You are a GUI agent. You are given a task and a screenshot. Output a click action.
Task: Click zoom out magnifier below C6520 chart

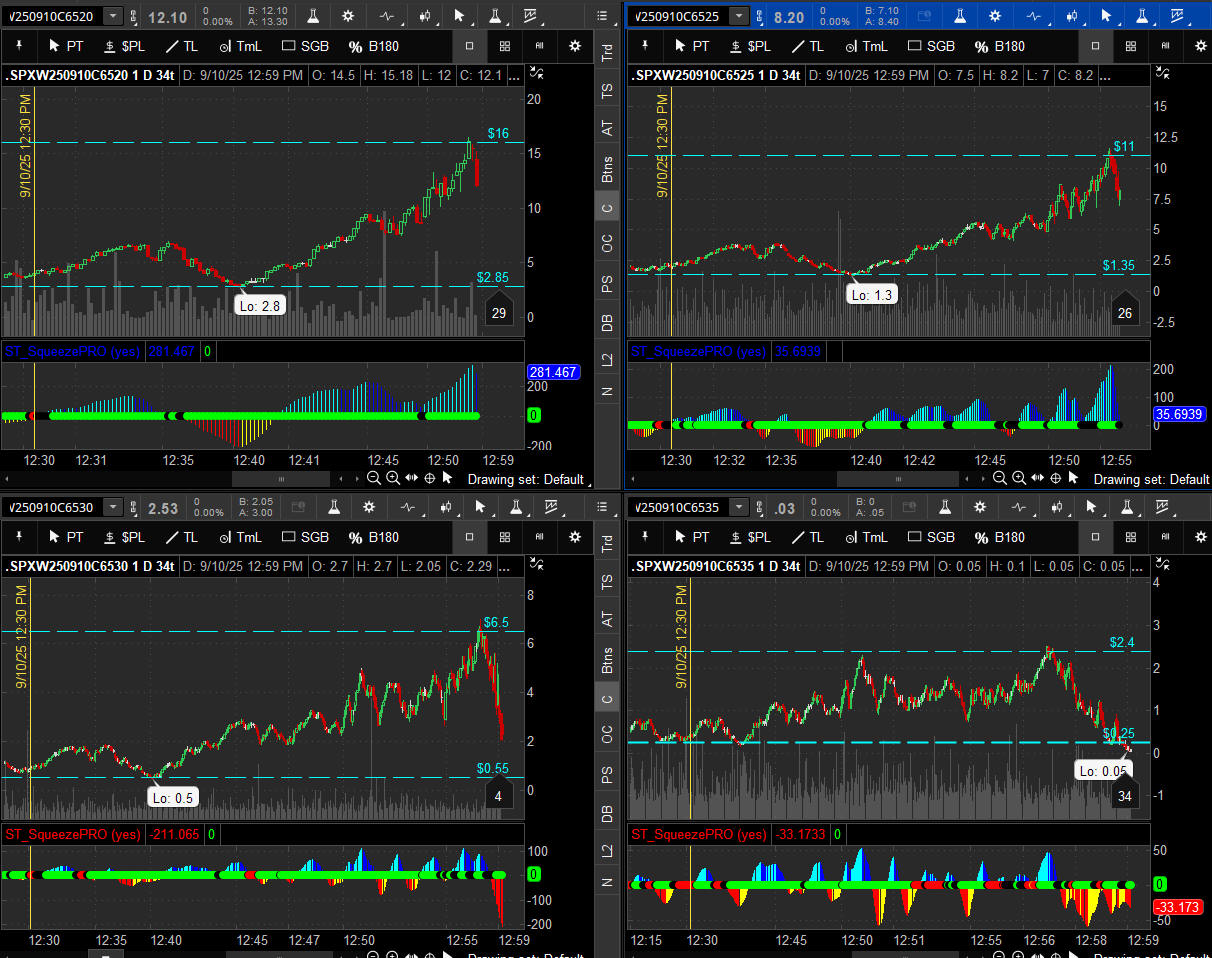374,478
